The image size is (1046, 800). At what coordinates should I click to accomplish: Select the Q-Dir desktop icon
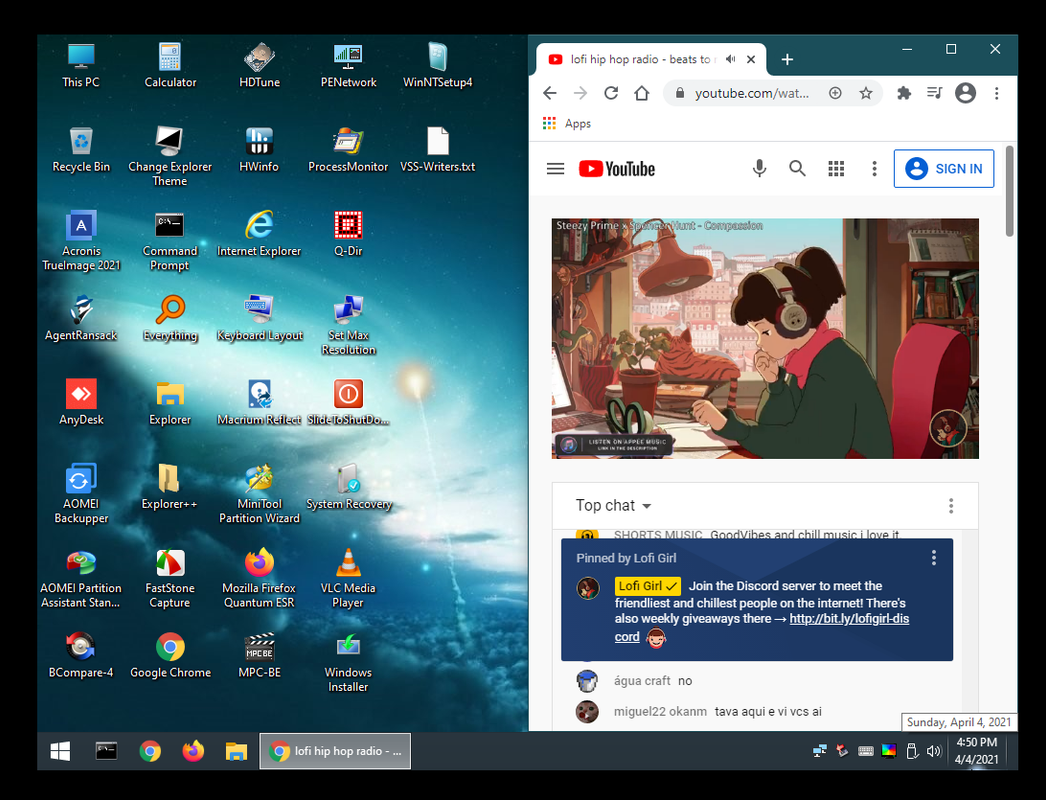pos(348,234)
